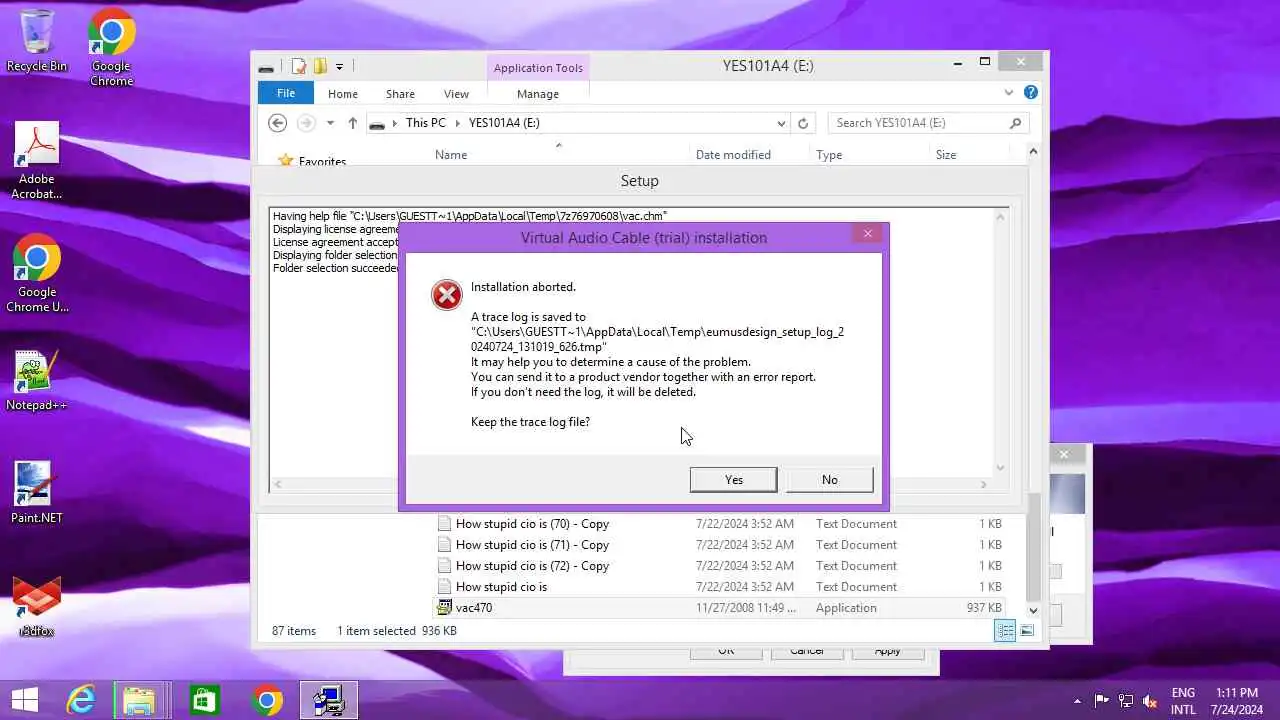Click the red error icon in dialog
This screenshot has width=1280, height=720.
446,295
